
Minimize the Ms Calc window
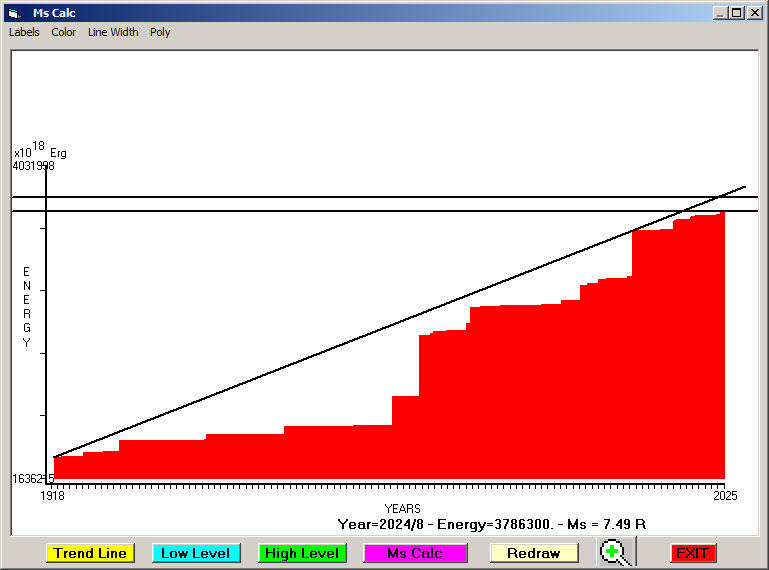point(720,13)
